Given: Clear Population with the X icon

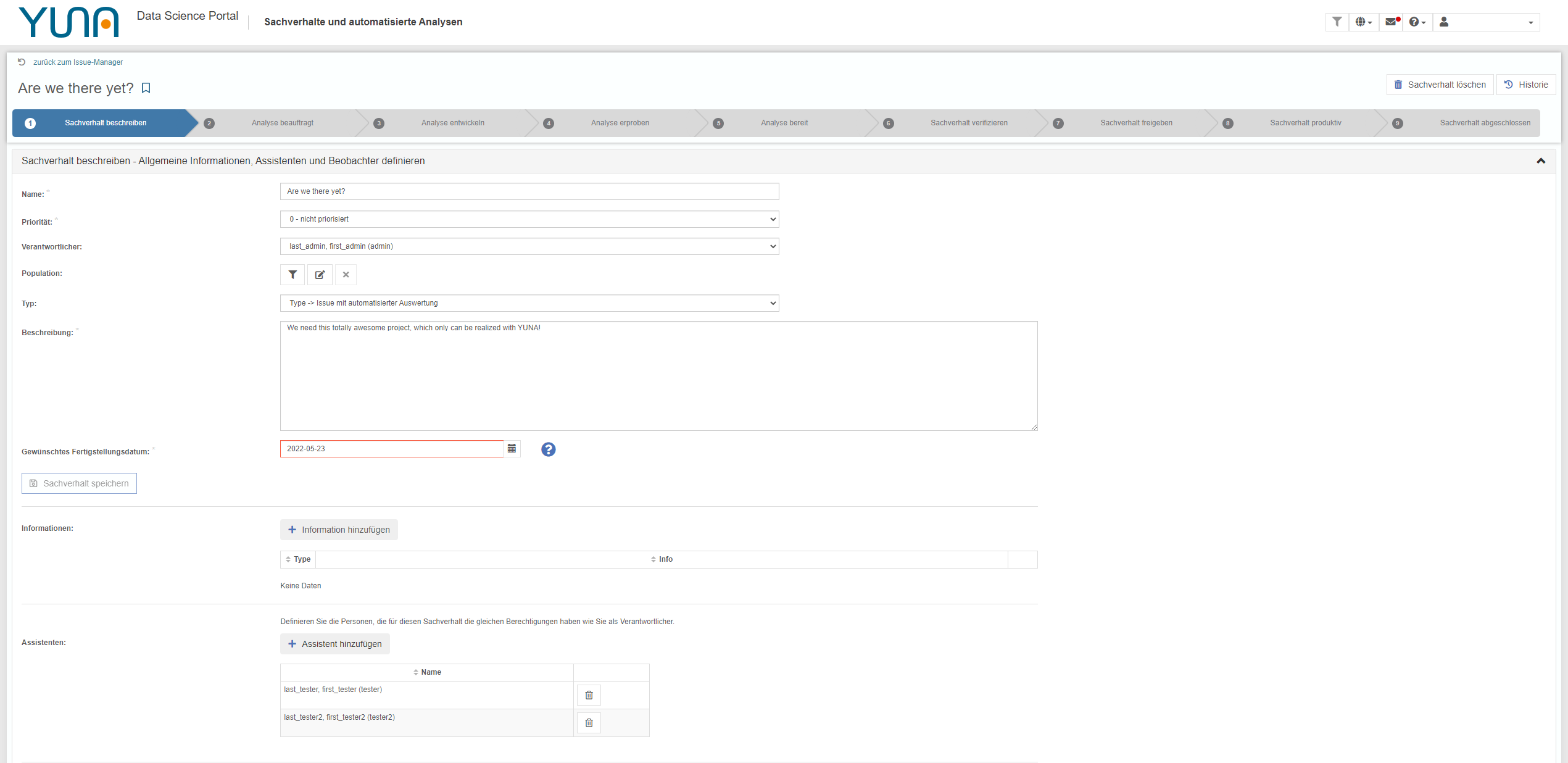Looking at the screenshot, I should 346,275.
